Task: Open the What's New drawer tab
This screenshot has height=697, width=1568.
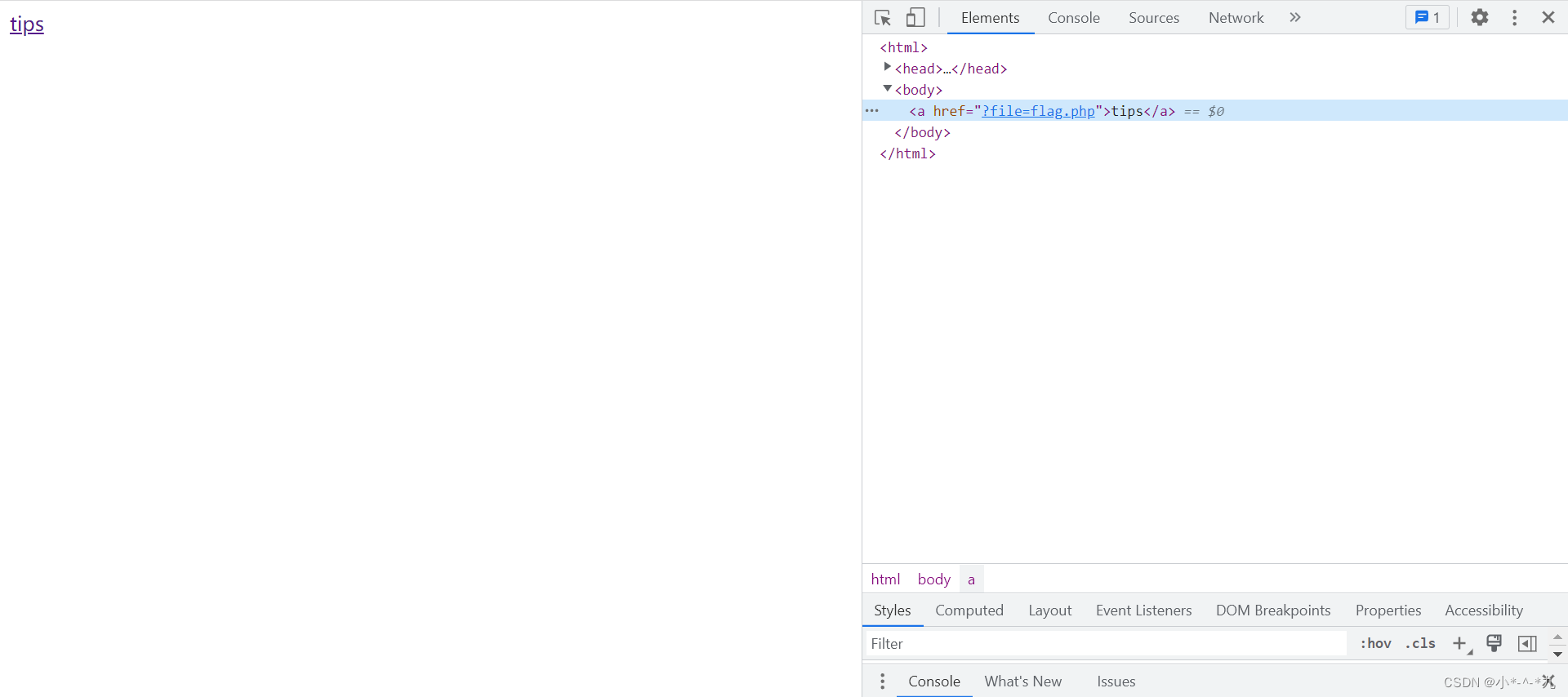Action: click(1022, 681)
